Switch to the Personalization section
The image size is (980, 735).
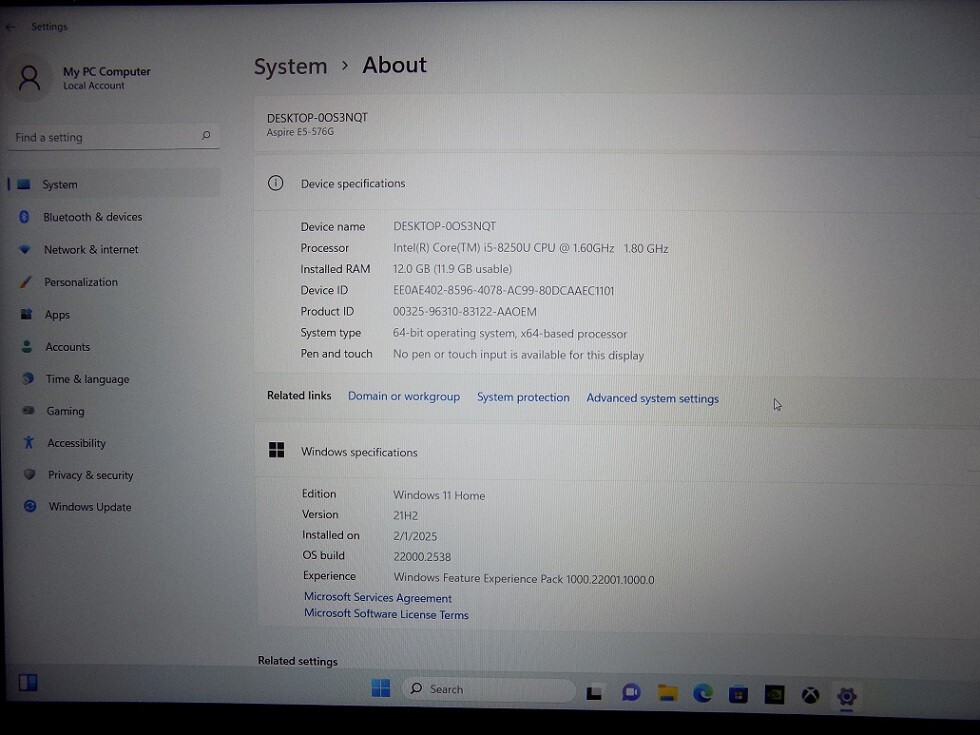coord(81,282)
